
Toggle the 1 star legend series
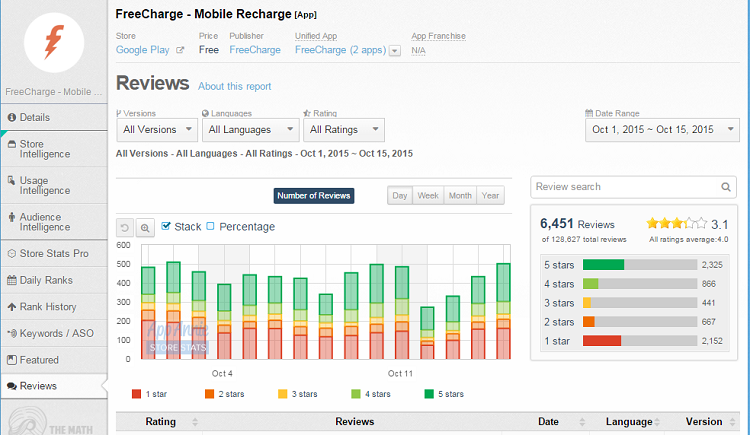(136, 394)
